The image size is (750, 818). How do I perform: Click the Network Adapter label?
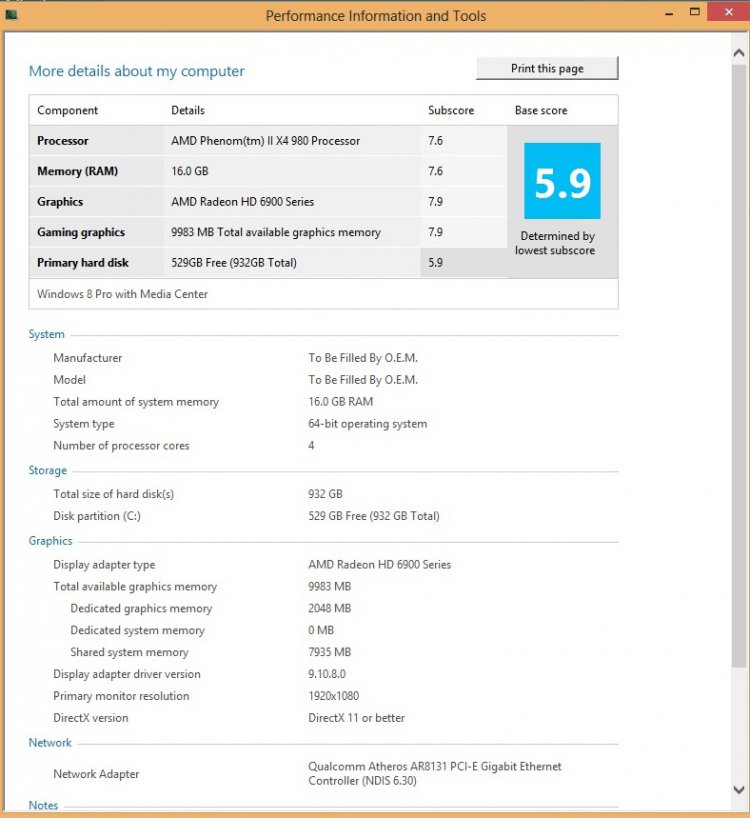[x=96, y=774]
